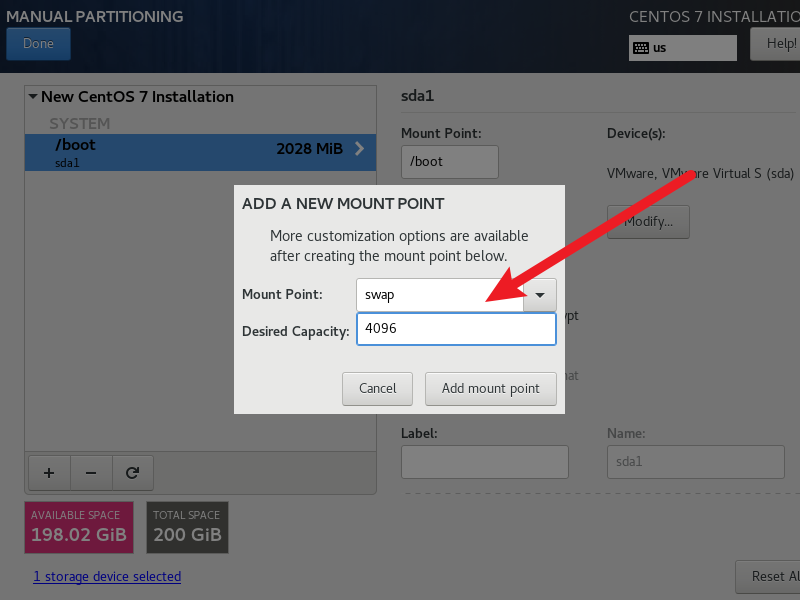Image resolution: width=800 pixels, height=600 pixels.
Task: Click the plus icon to add mount point
Action: (x=49, y=473)
